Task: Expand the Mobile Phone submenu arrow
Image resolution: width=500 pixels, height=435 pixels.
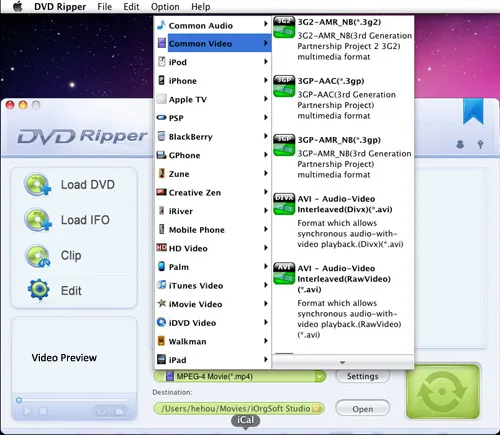Action: click(266, 229)
